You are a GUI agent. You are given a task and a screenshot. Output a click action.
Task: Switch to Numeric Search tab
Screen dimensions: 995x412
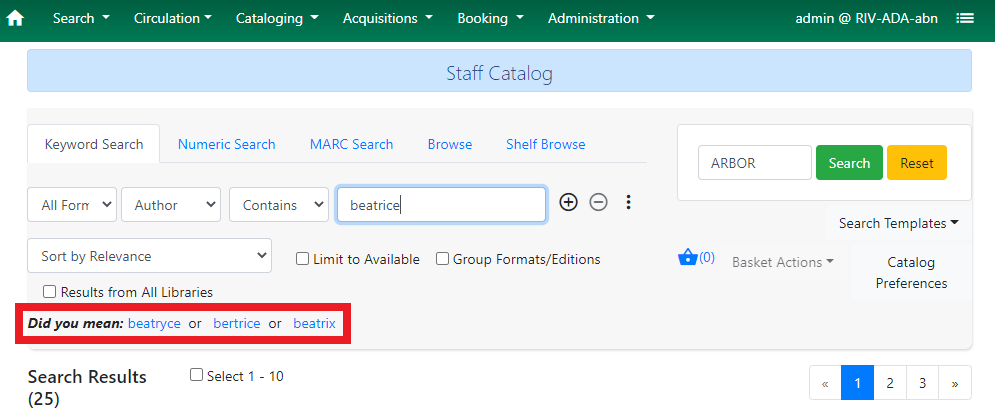coord(227,144)
